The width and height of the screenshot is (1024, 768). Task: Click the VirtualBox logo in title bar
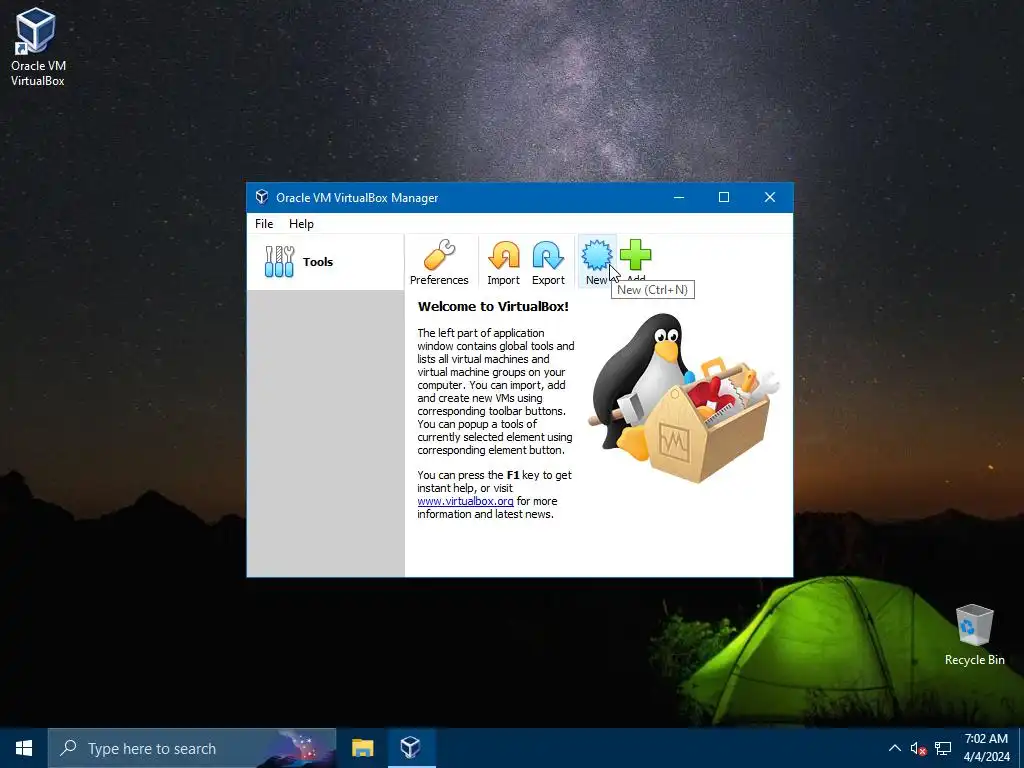coord(262,197)
